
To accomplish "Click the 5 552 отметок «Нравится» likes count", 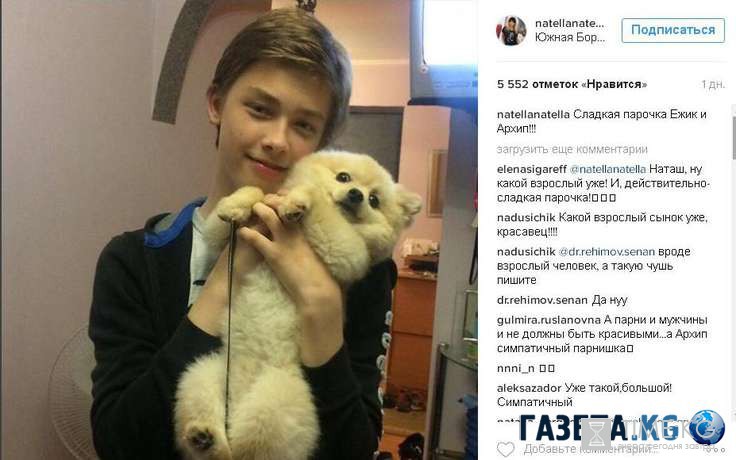I will pyautogui.click(x=572, y=84).
